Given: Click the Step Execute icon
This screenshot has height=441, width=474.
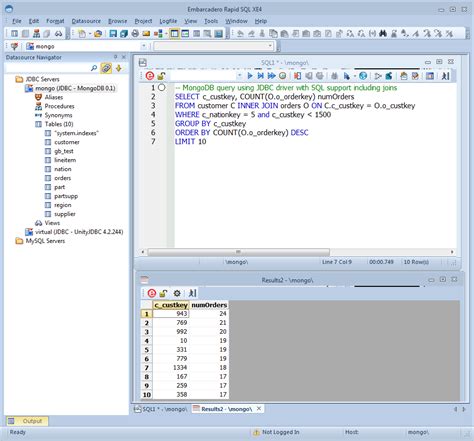Looking at the screenshot, I should [260, 76].
